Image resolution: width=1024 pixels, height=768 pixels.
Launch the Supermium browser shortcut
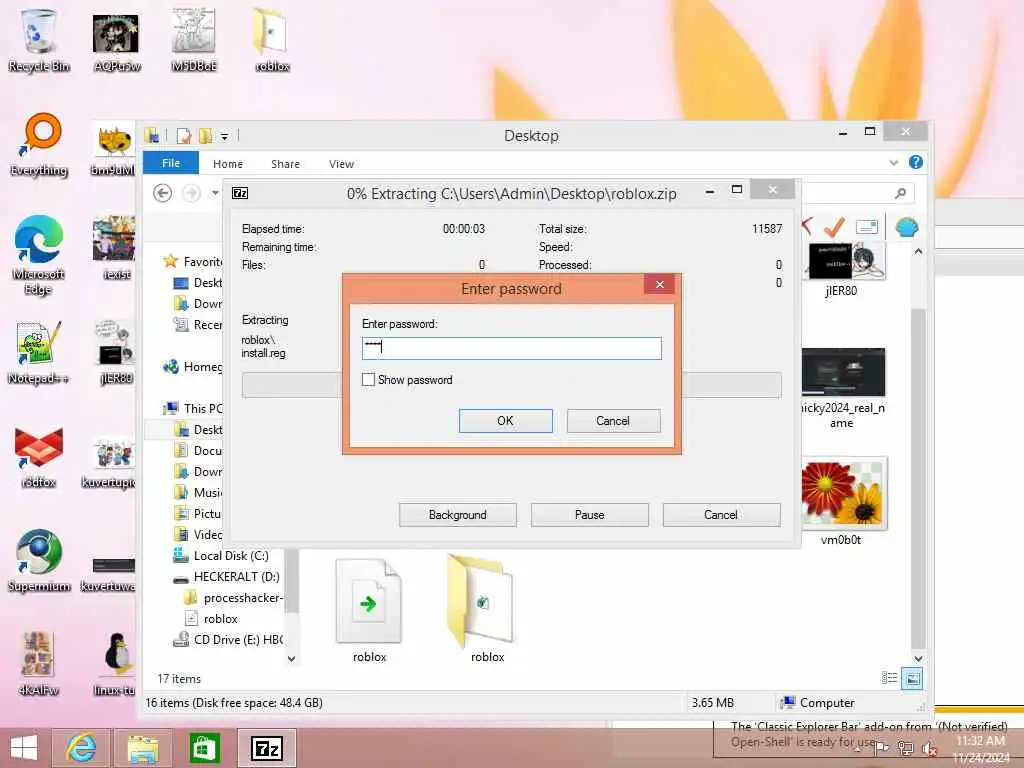[39, 560]
